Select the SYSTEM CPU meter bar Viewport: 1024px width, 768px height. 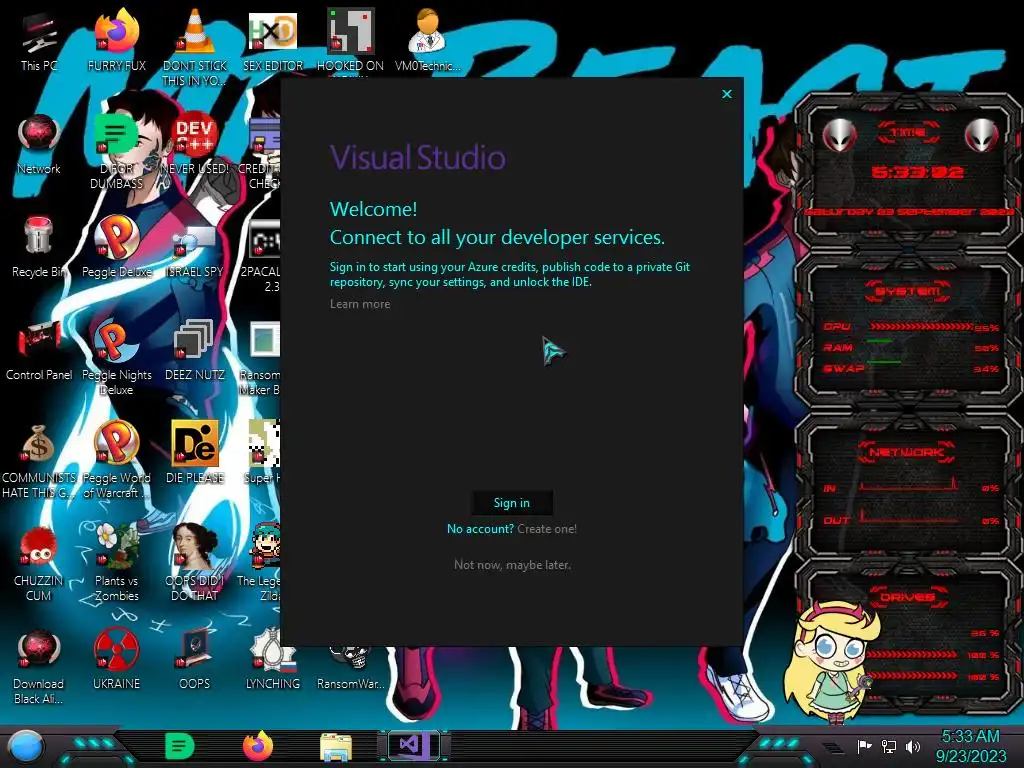click(x=922, y=327)
